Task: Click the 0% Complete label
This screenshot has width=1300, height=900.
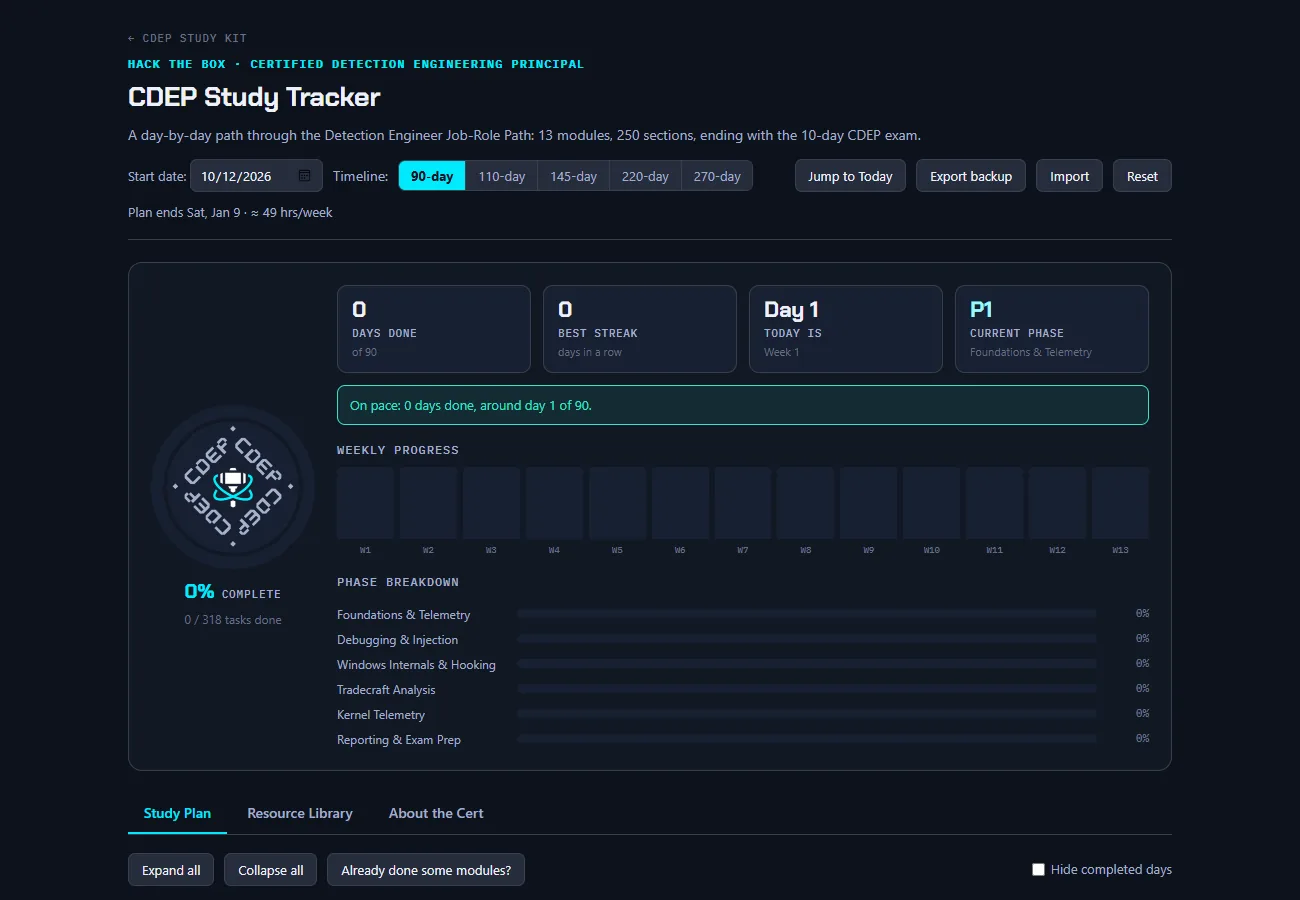Action: (x=233, y=592)
